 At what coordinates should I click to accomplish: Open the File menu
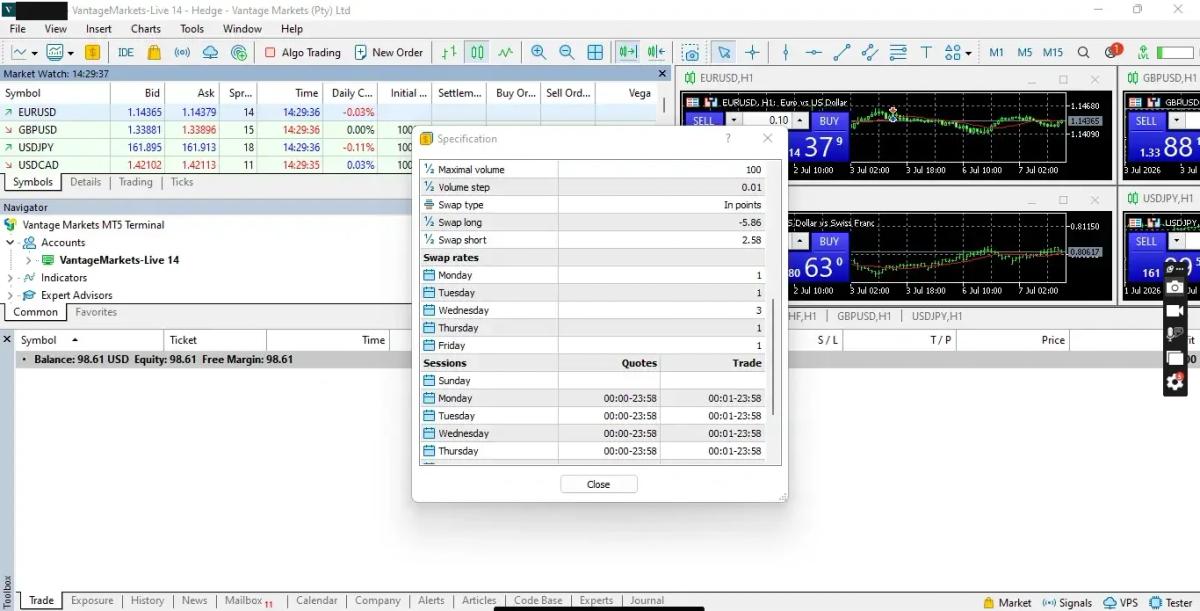(18, 29)
